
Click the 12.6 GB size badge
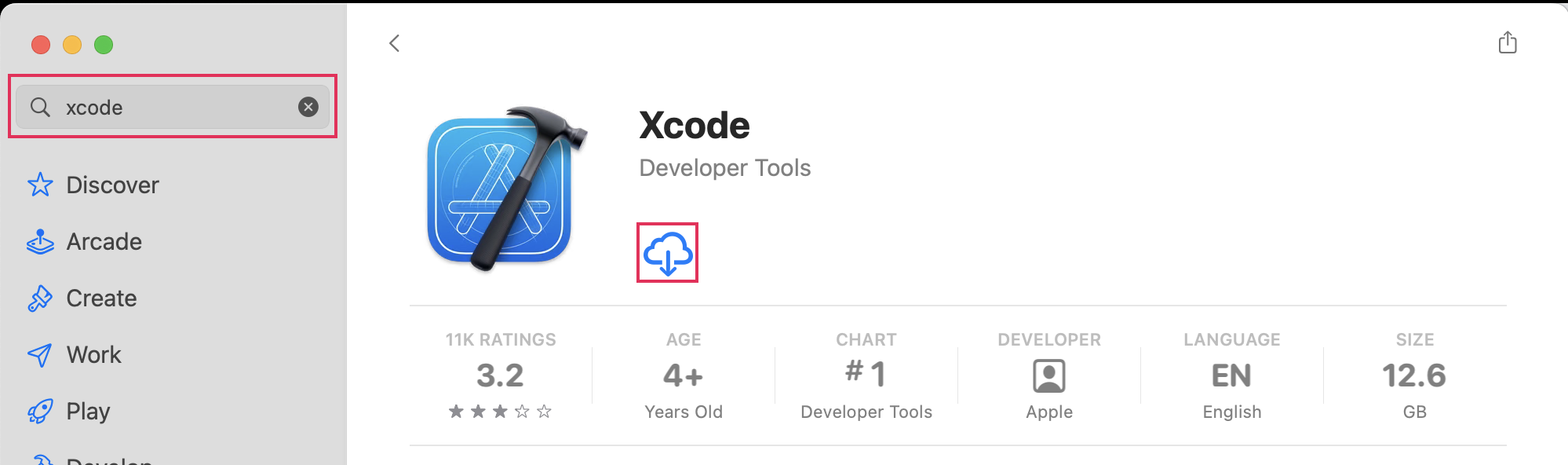pos(1414,376)
